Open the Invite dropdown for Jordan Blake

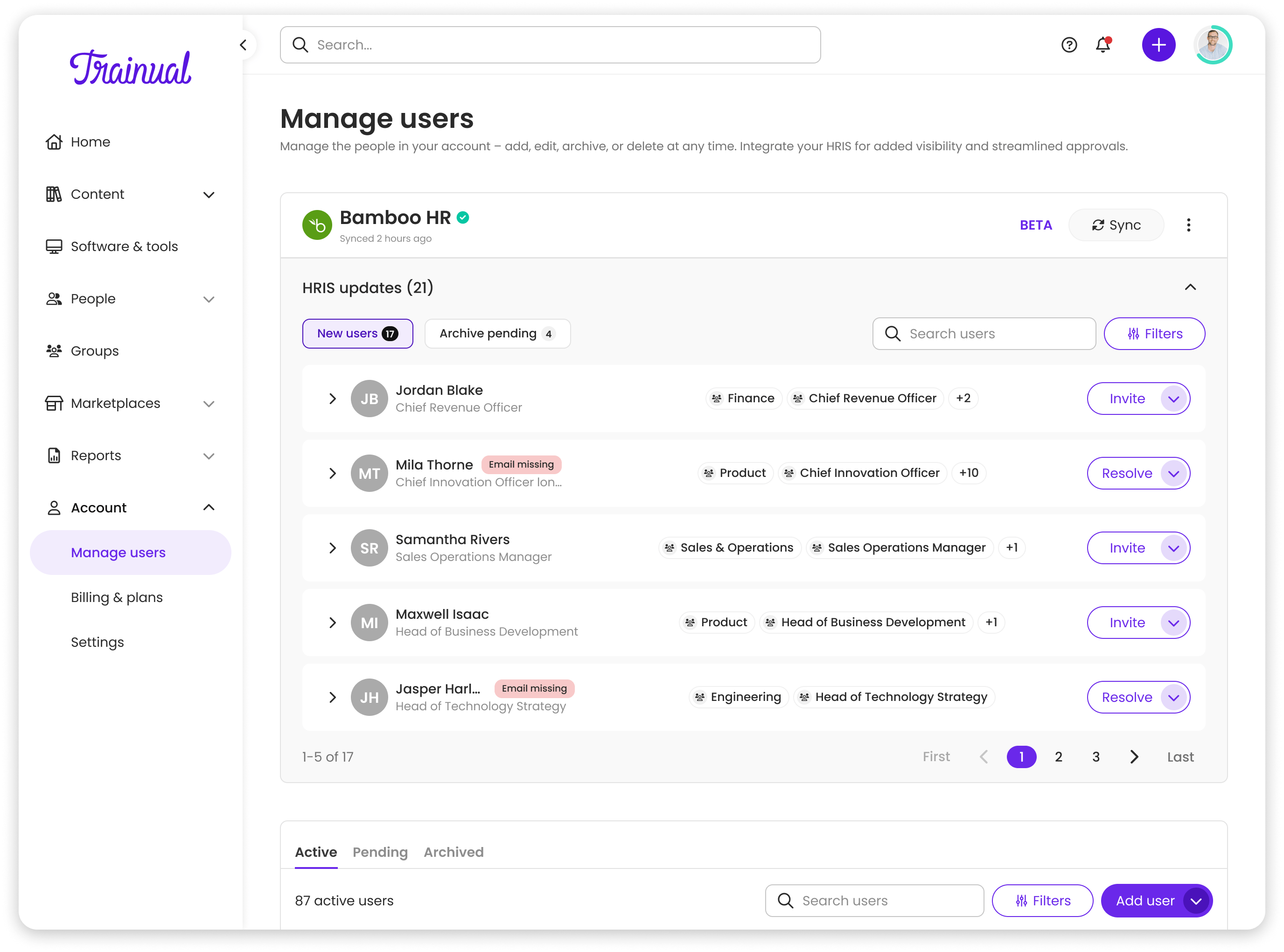point(1174,399)
